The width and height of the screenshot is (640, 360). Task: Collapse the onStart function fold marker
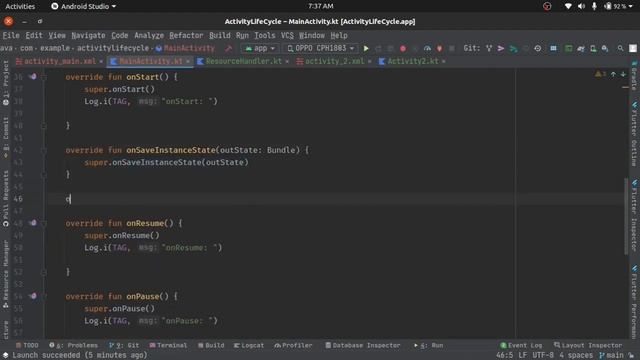coord(44,77)
